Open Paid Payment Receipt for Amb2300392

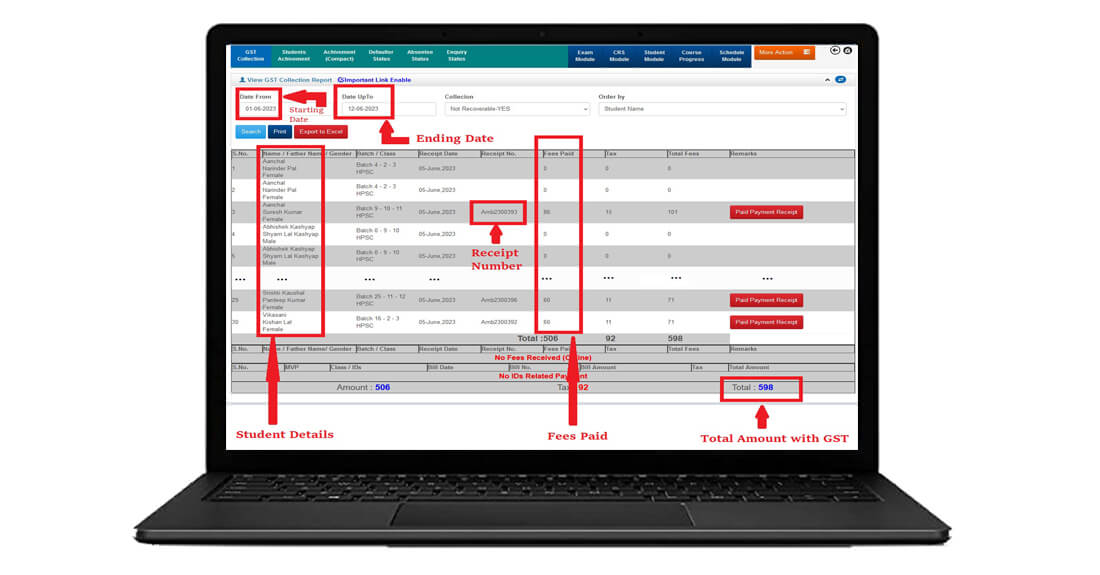point(766,322)
